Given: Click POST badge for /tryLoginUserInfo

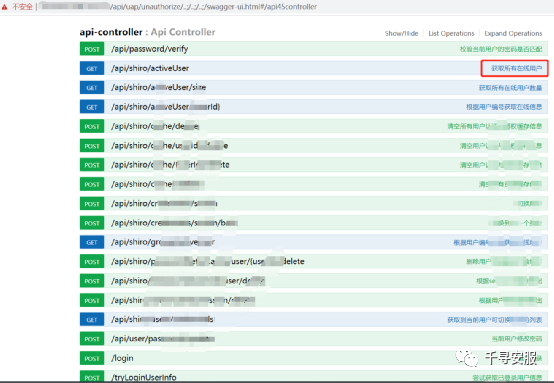Looking at the screenshot, I should pos(92,377).
